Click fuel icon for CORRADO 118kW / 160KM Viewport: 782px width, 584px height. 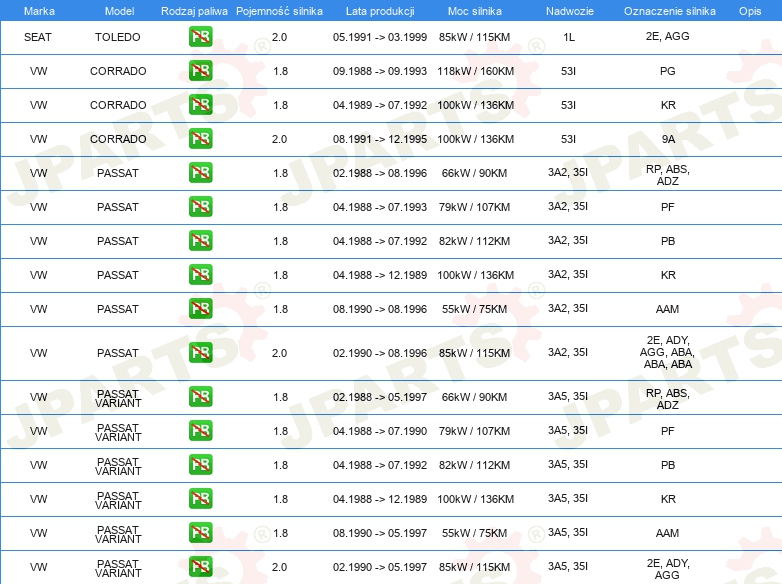click(x=200, y=71)
